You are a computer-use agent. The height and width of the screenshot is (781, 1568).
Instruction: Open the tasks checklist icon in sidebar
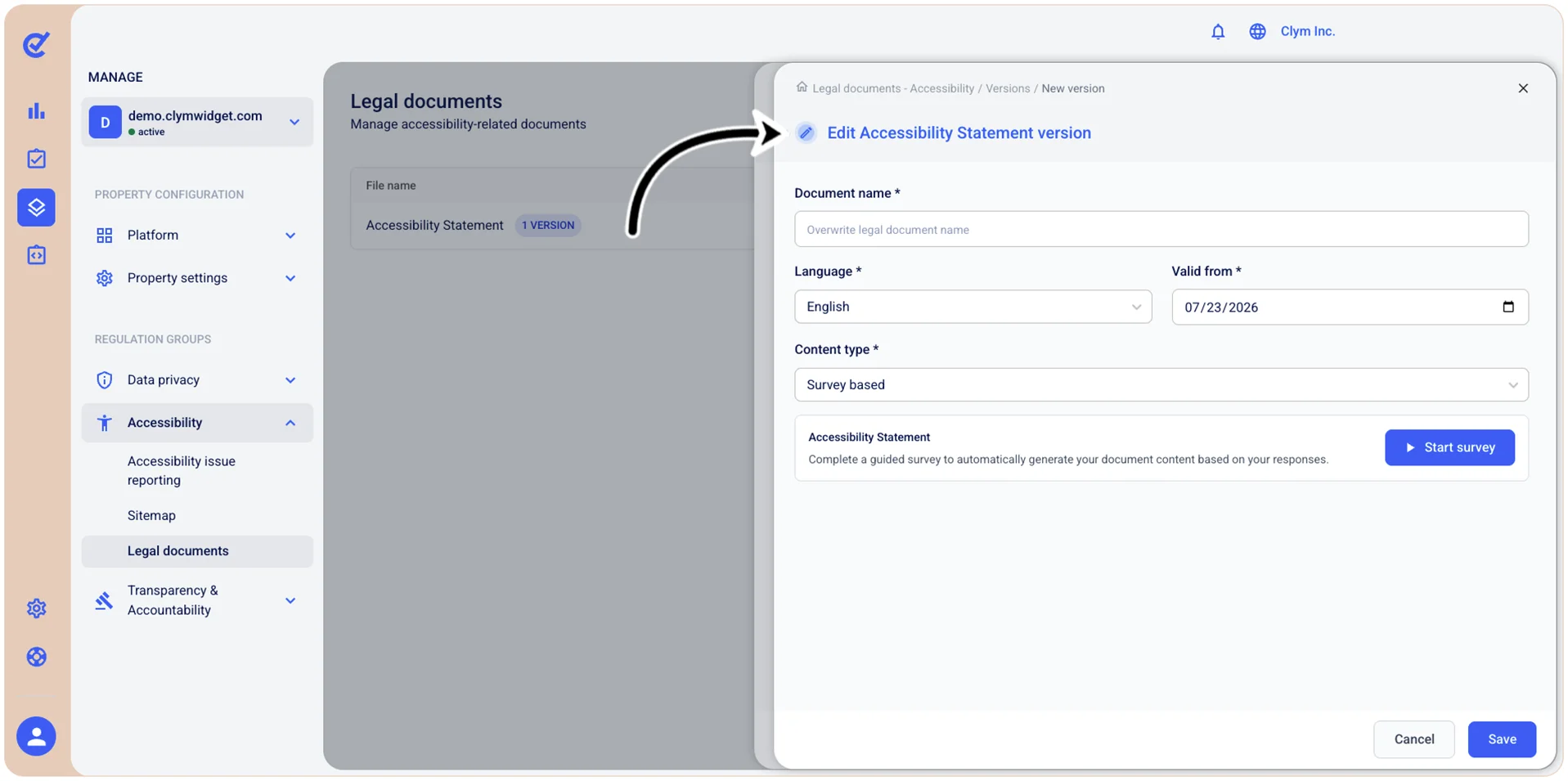pyautogui.click(x=36, y=159)
